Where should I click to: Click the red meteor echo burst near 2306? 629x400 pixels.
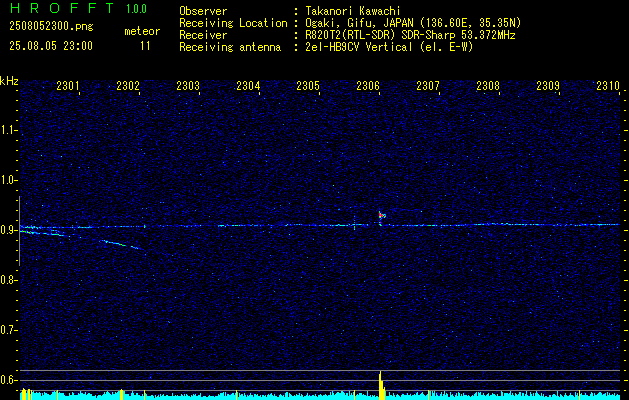point(381,215)
